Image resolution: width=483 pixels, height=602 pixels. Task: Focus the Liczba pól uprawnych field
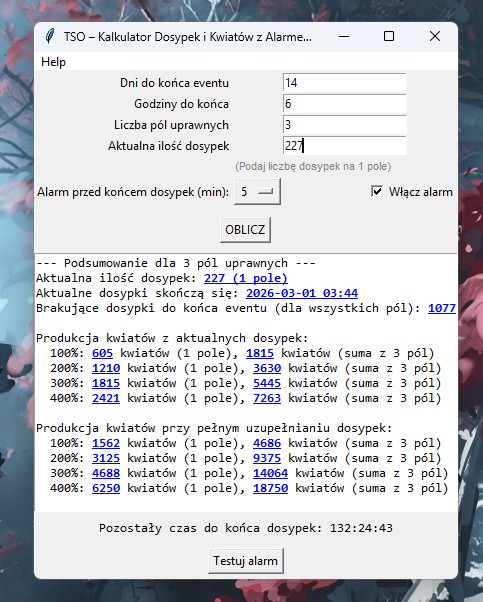[344, 125]
